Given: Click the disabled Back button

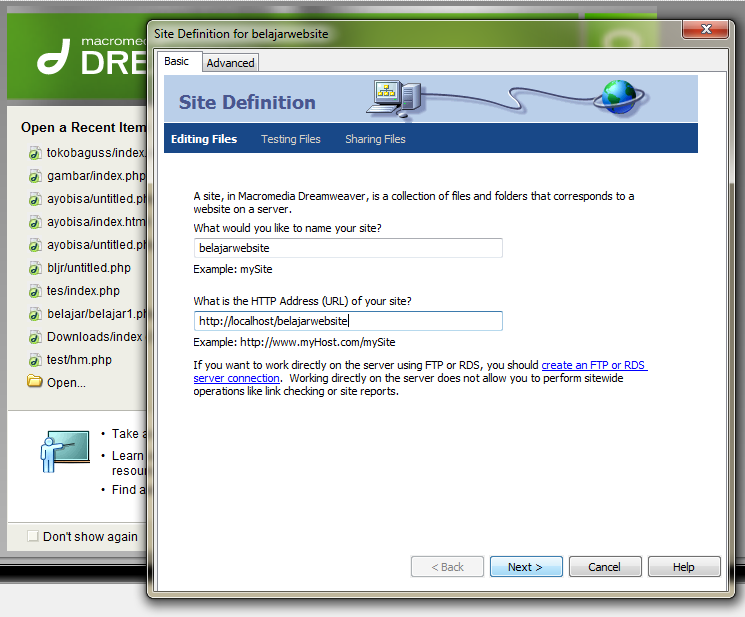Looking at the screenshot, I should pyautogui.click(x=447, y=567).
